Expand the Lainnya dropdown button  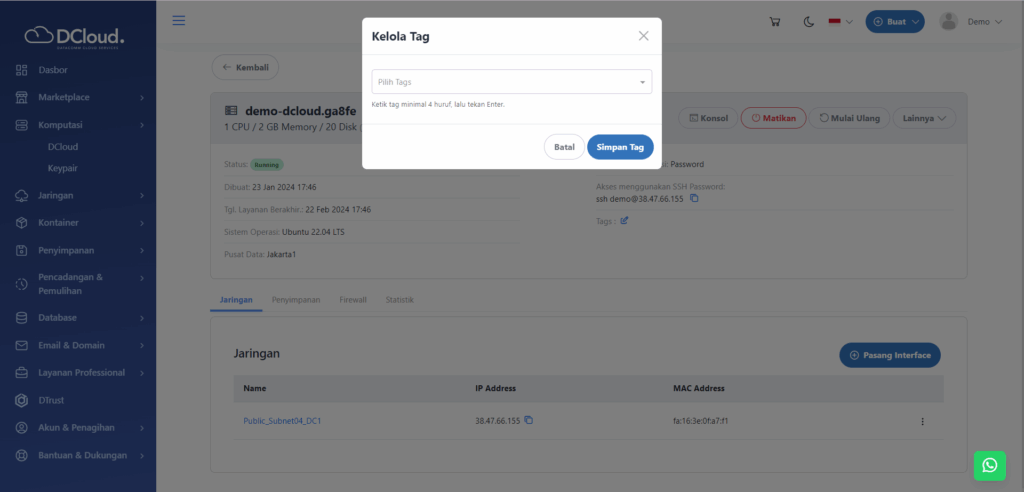(x=924, y=118)
